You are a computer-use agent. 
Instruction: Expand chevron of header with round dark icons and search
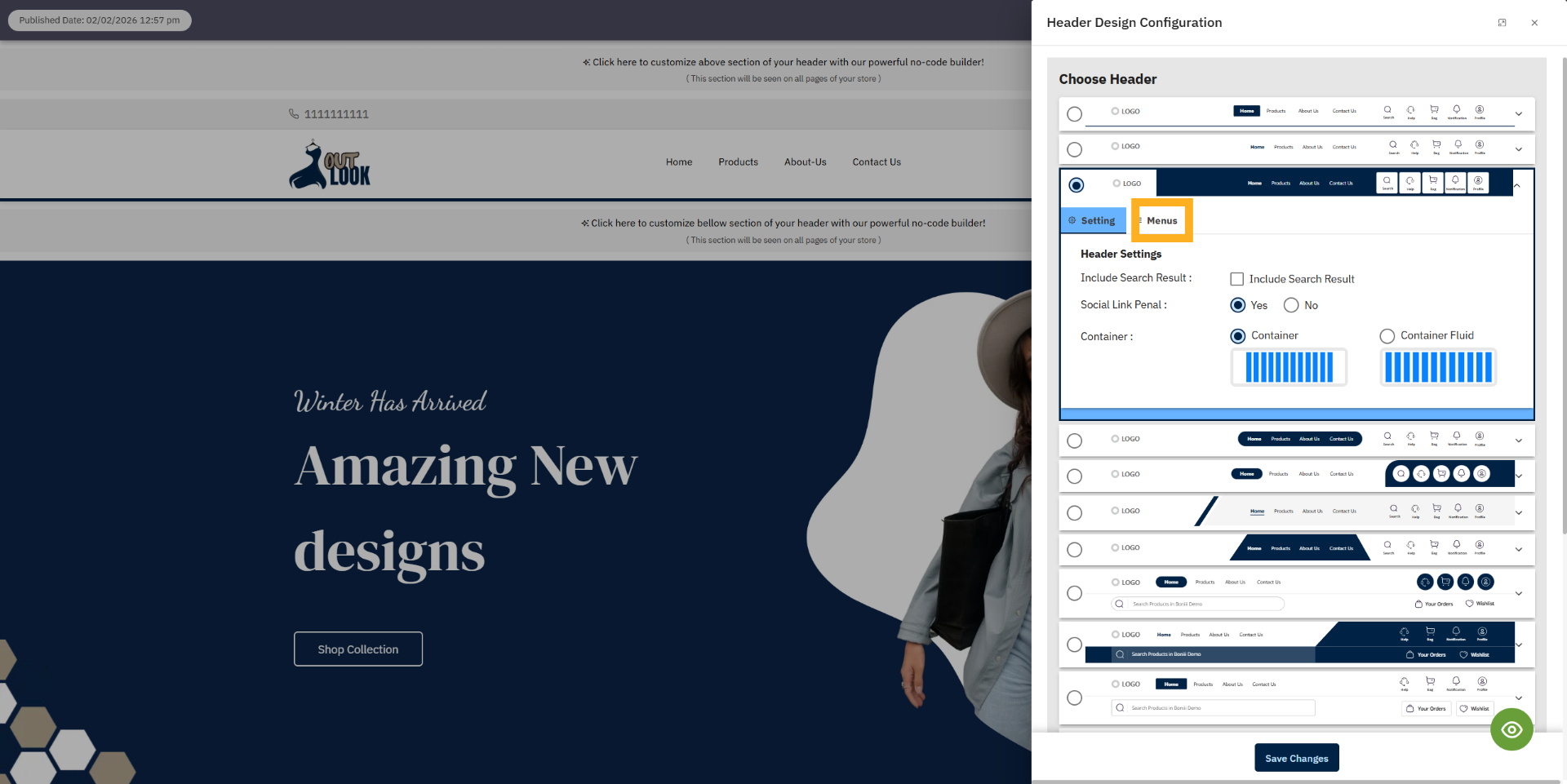pyautogui.click(x=1519, y=593)
